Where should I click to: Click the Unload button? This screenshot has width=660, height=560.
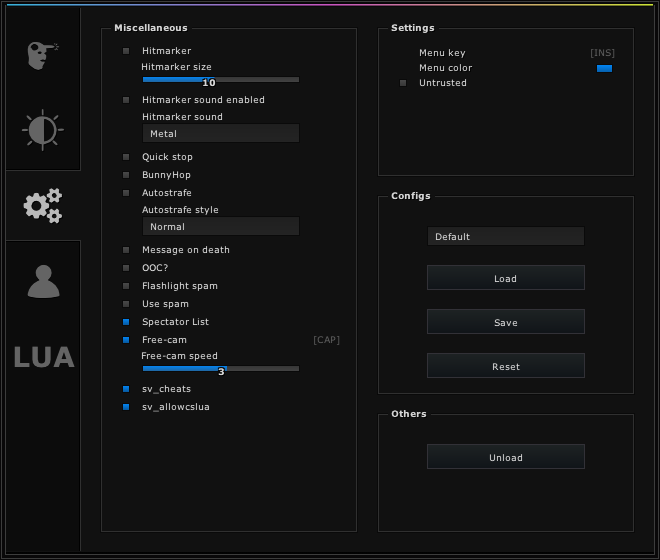click(506, 456)
